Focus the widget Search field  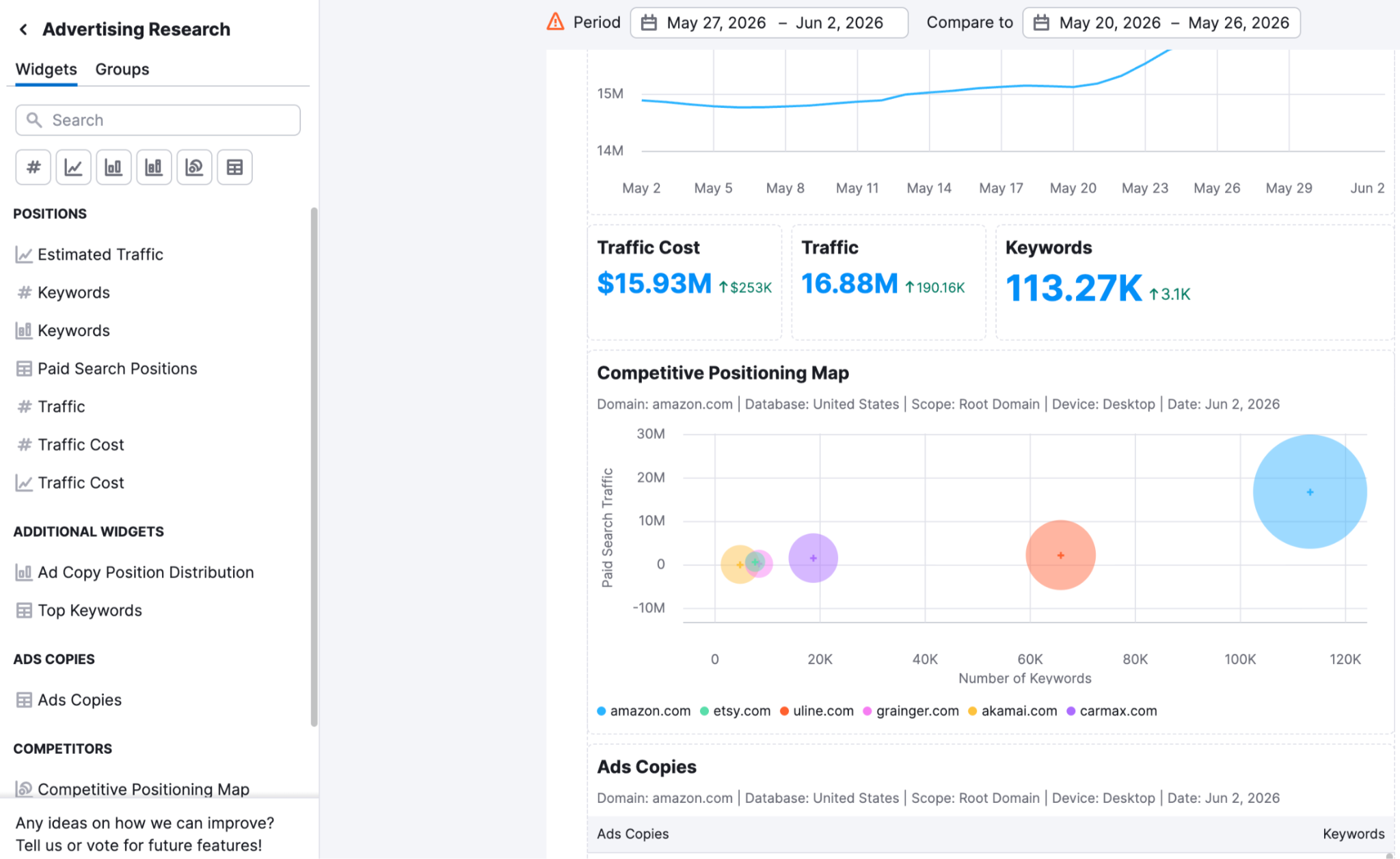158,120
